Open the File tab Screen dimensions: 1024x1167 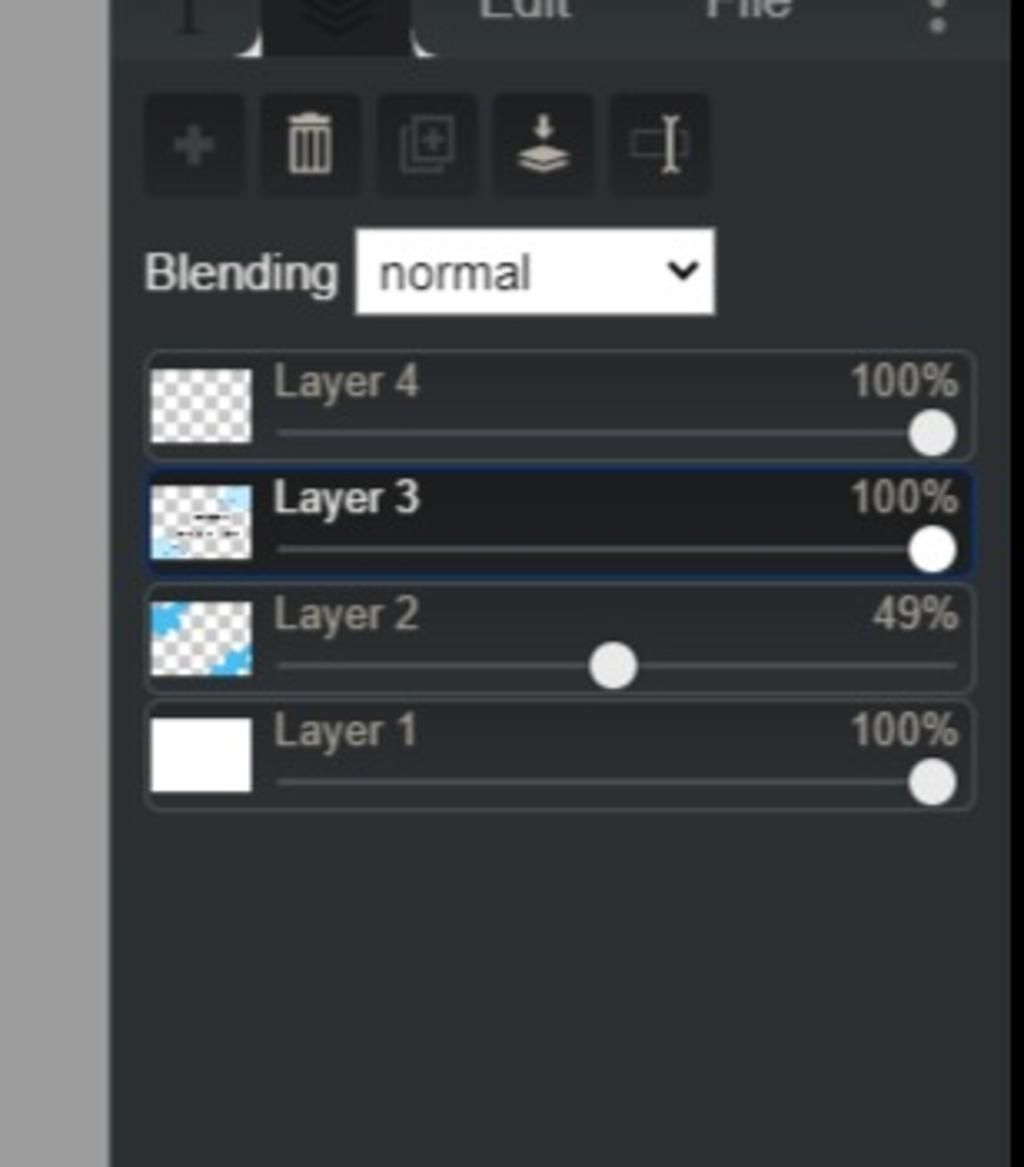click(748, 11)
